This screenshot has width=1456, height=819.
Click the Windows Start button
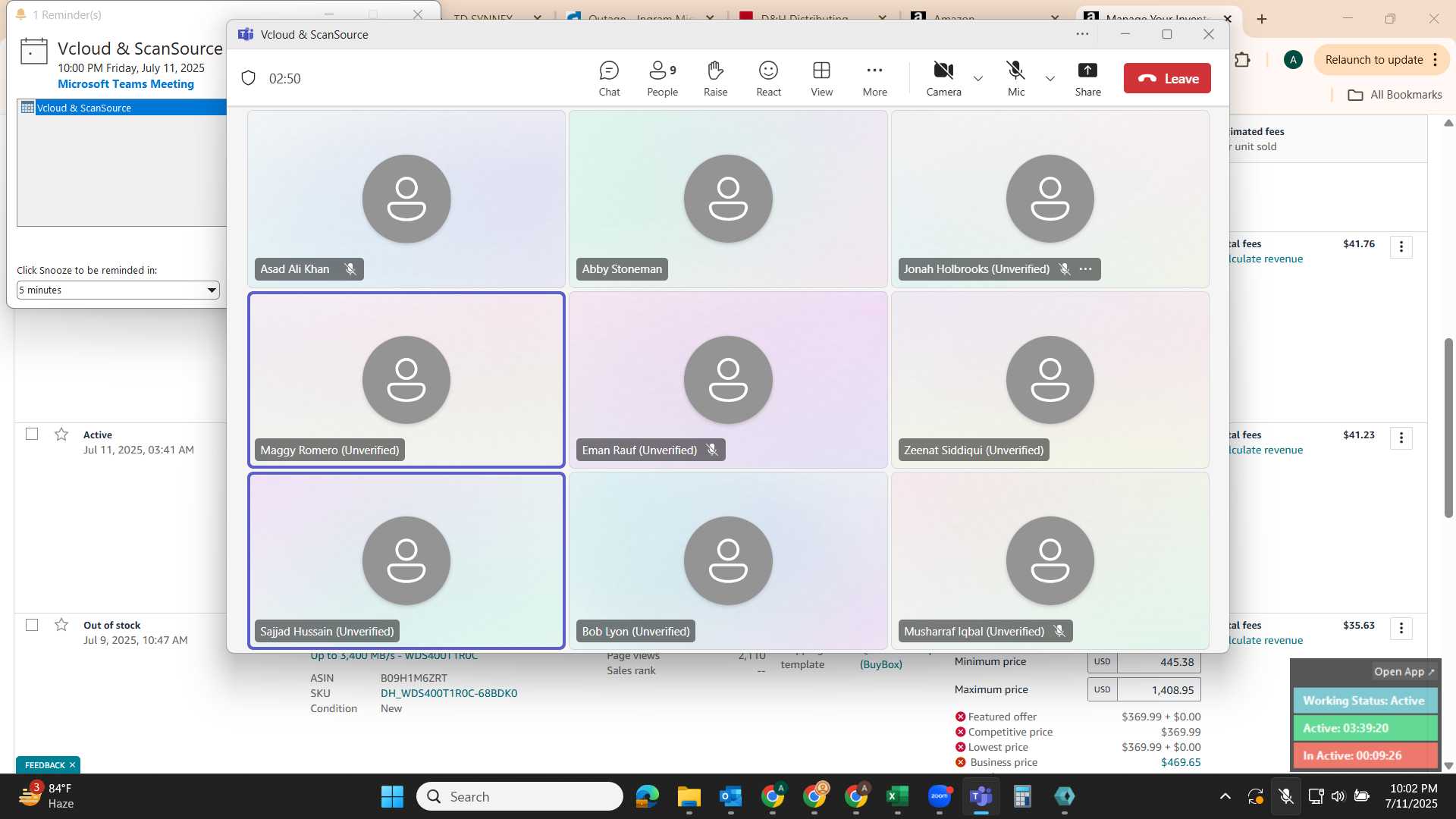pyautogui.click(x=392, y=796)
